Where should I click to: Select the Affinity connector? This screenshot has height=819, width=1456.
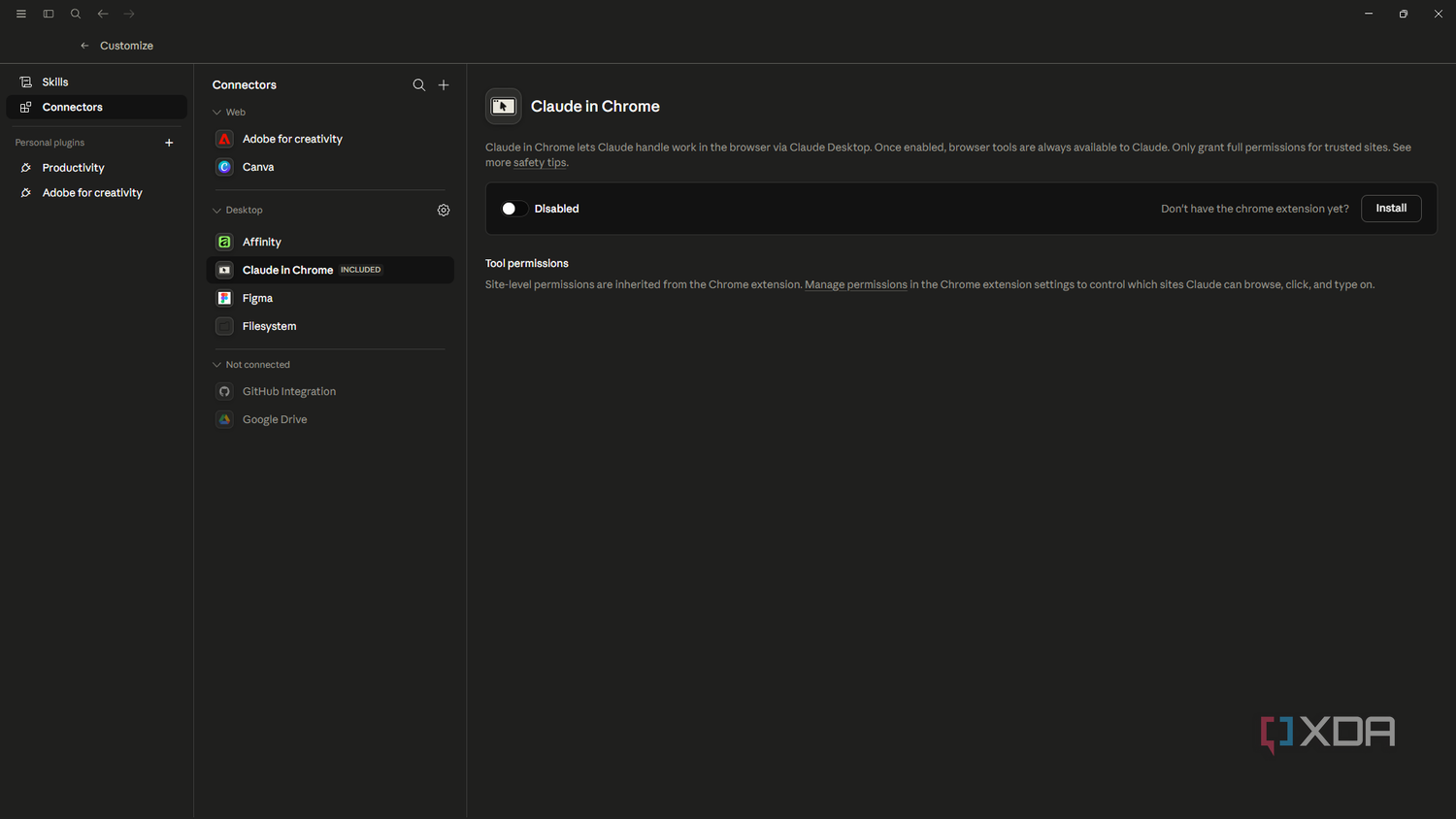330,242
